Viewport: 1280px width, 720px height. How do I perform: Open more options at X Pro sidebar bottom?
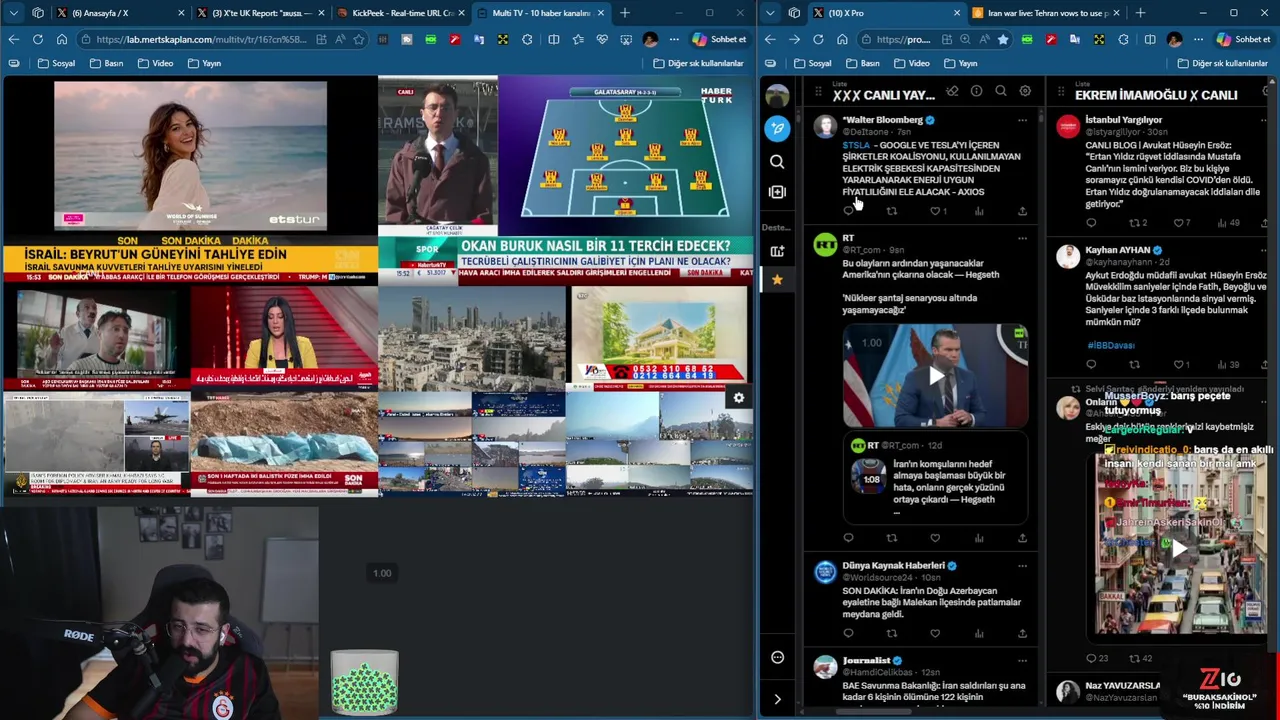click(x=777, y=657)
